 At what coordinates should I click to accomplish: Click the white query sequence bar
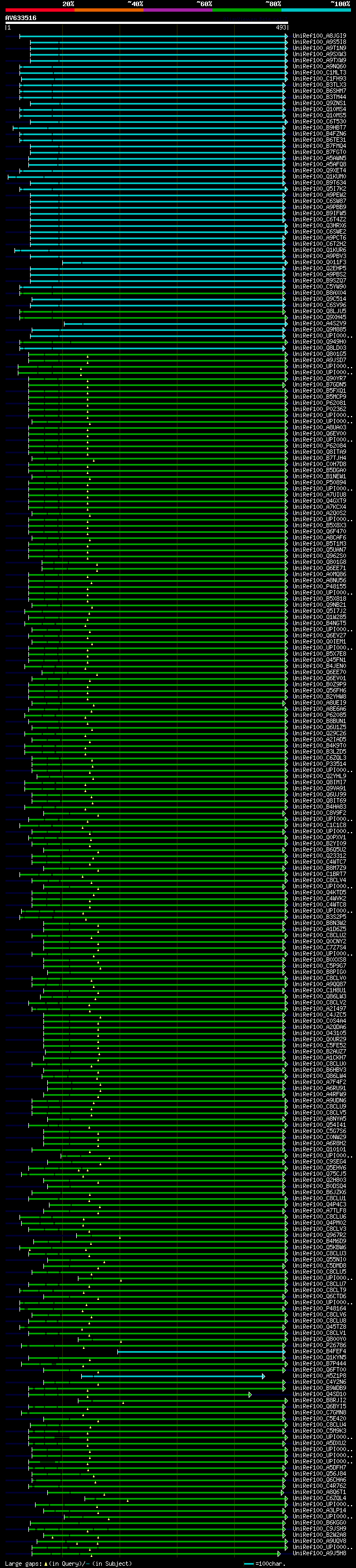coord(147,23)
